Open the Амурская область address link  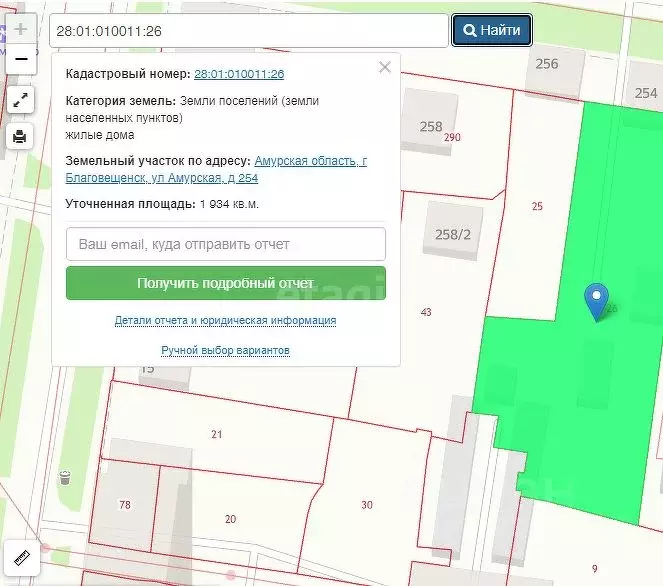tap(310, 161)
